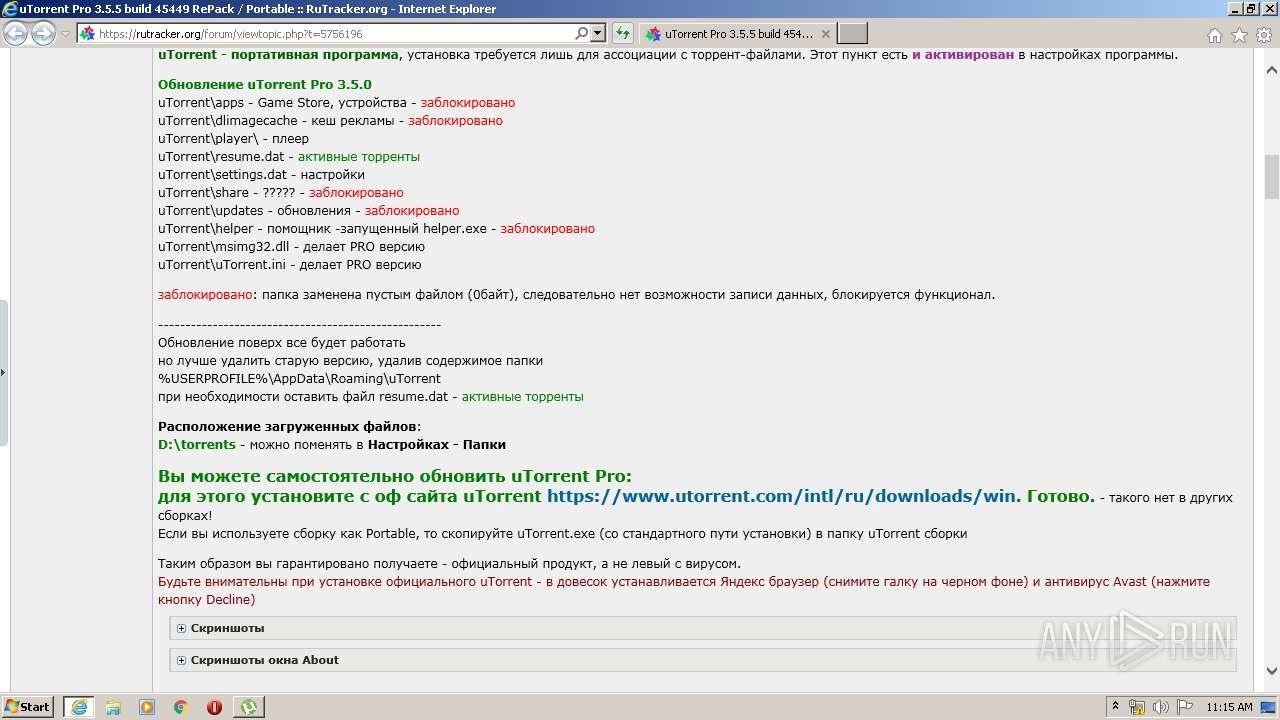Open the network tray icon
The width and height of the screenshot is (1280, 720).
pos(1138,706)
